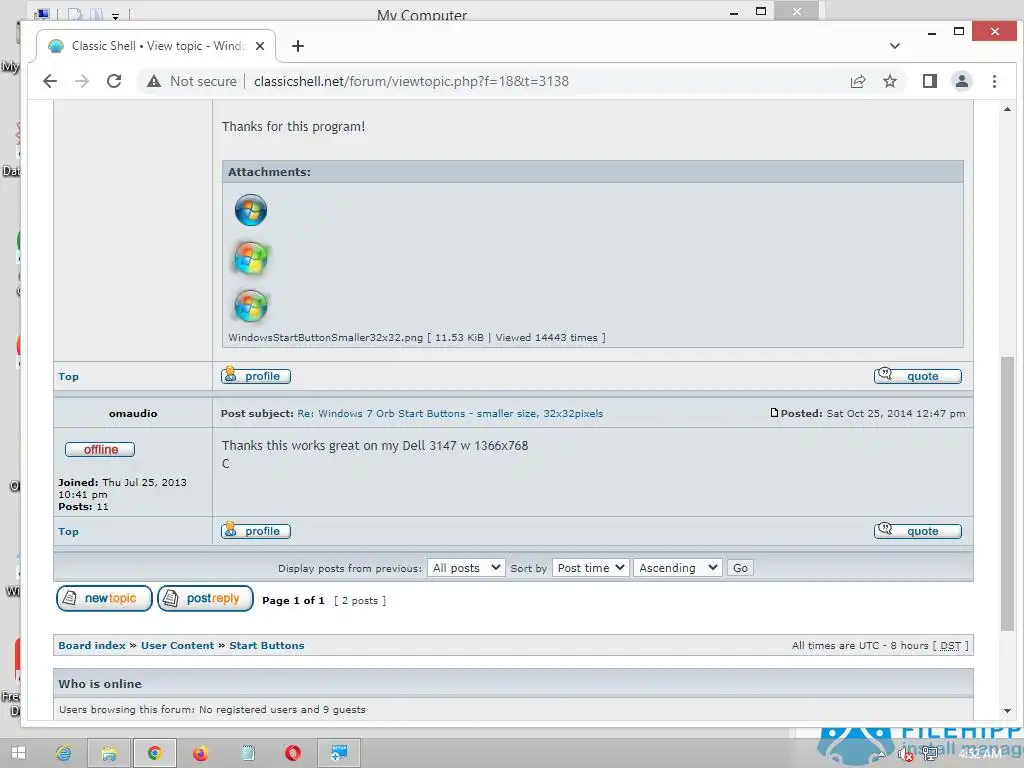Open the Ascending order dropdown
1024x768 pixels.
point(677,568)
